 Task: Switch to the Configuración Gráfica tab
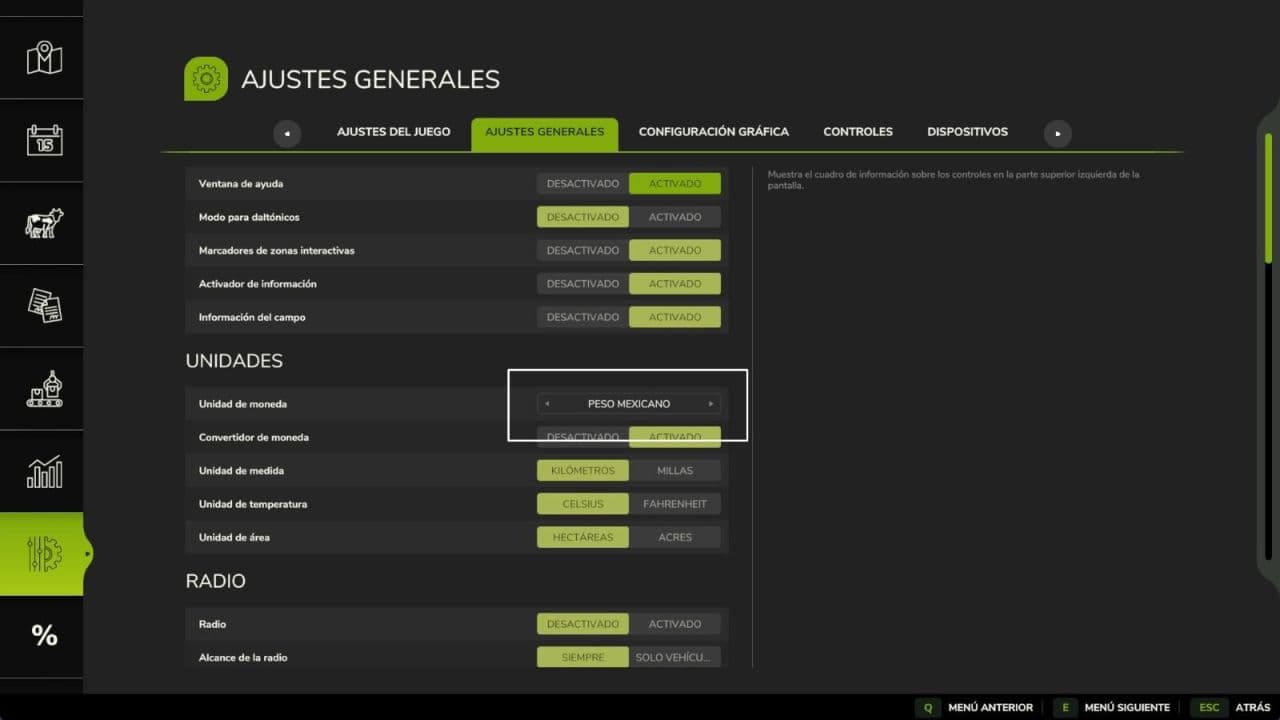714,132
